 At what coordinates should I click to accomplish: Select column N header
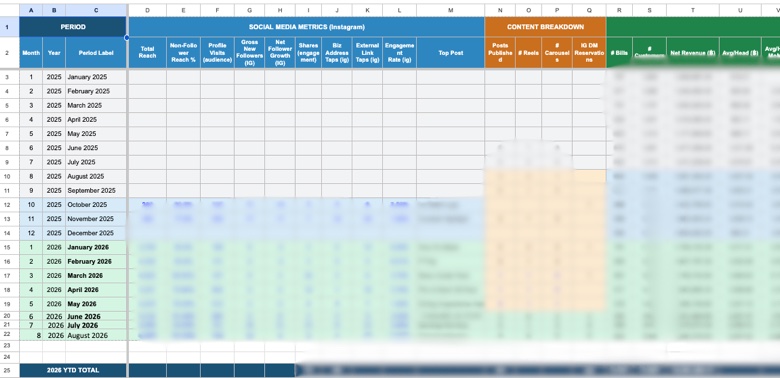click(500, 10)
